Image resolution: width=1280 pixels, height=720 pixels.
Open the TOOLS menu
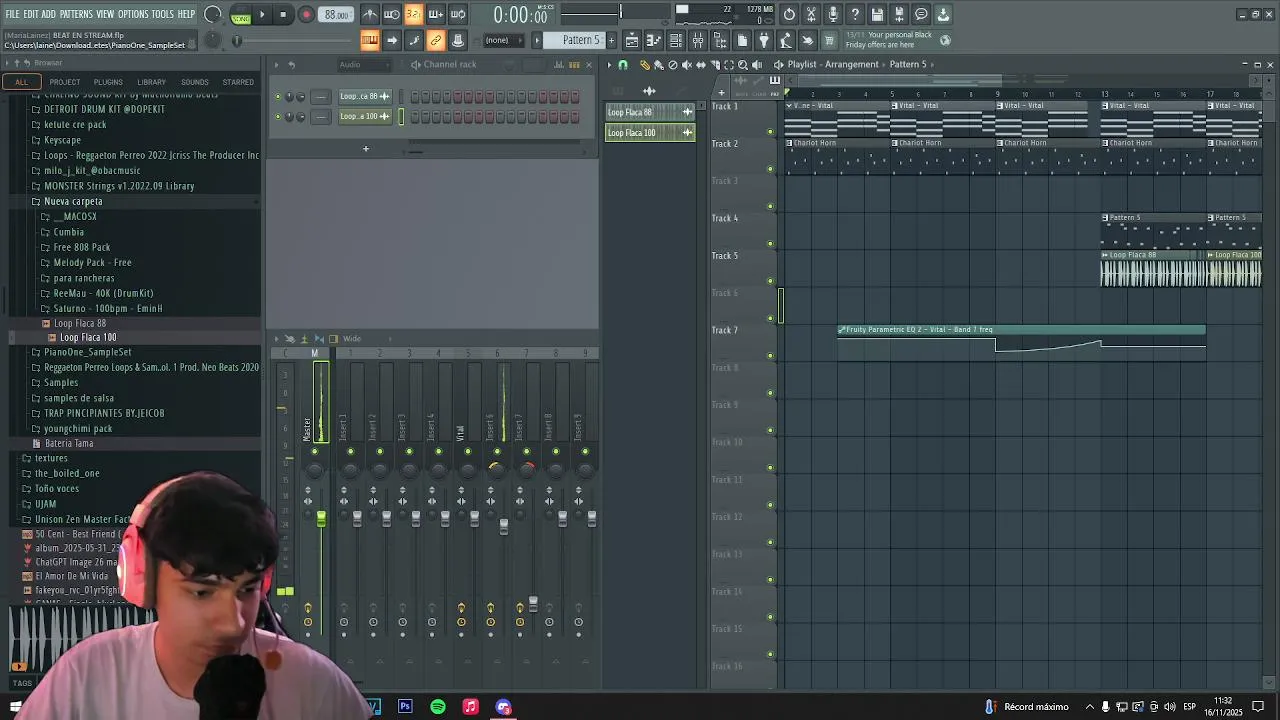click(163, 14)
